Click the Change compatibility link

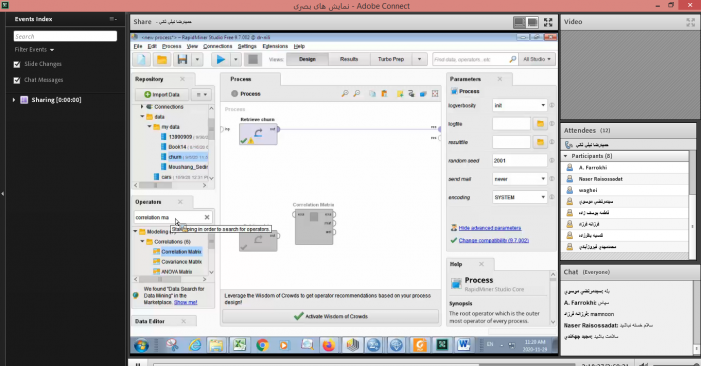coord(494,240)
